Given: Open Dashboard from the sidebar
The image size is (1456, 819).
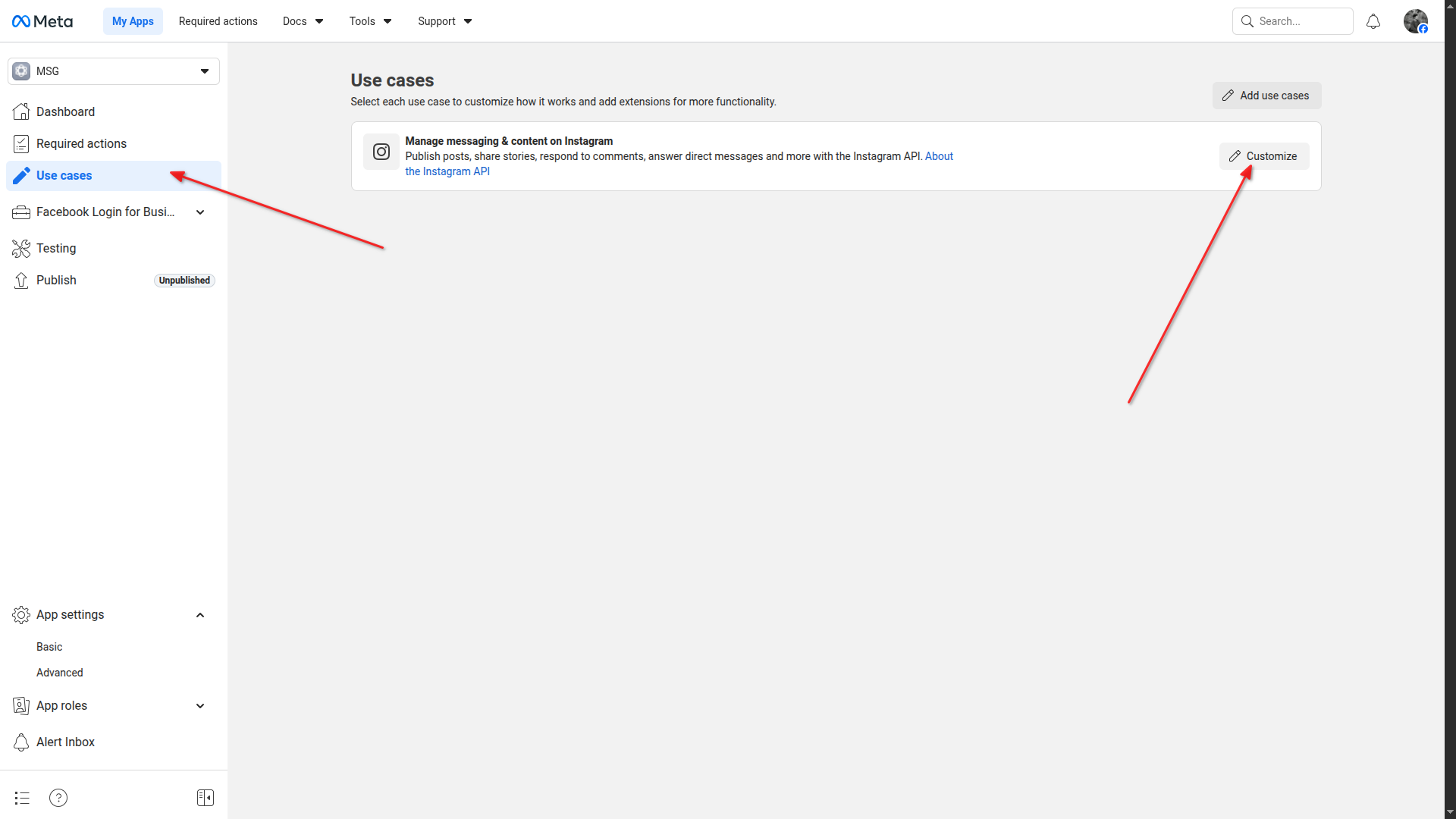Looking at the screenshot, I should 65,111.
